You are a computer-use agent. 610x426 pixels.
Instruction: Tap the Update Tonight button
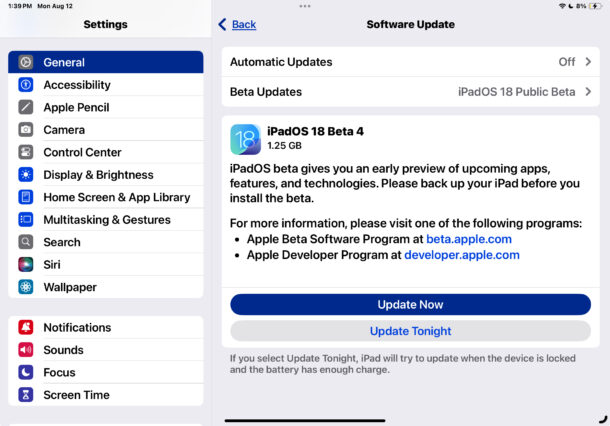tap(410, 331)
